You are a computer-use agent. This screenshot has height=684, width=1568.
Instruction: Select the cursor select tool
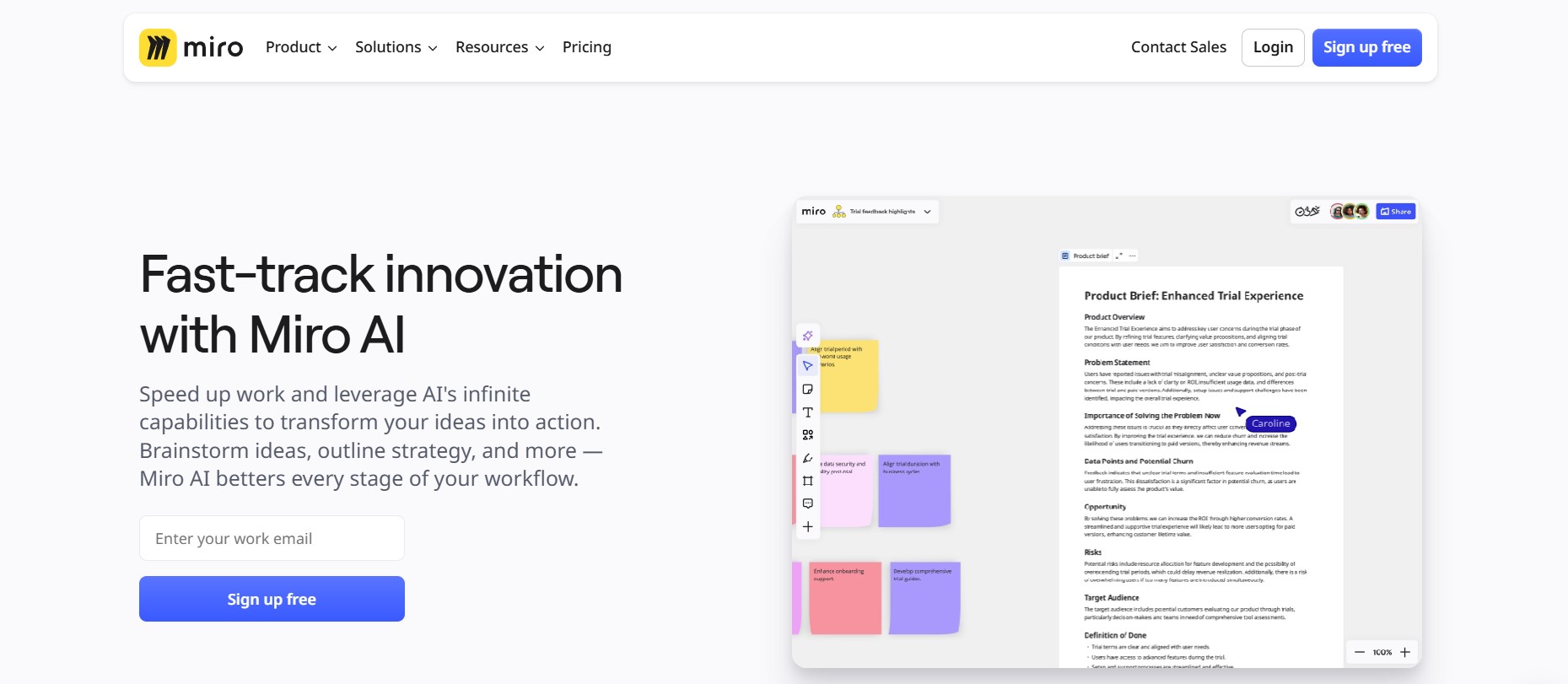point(807,366)
